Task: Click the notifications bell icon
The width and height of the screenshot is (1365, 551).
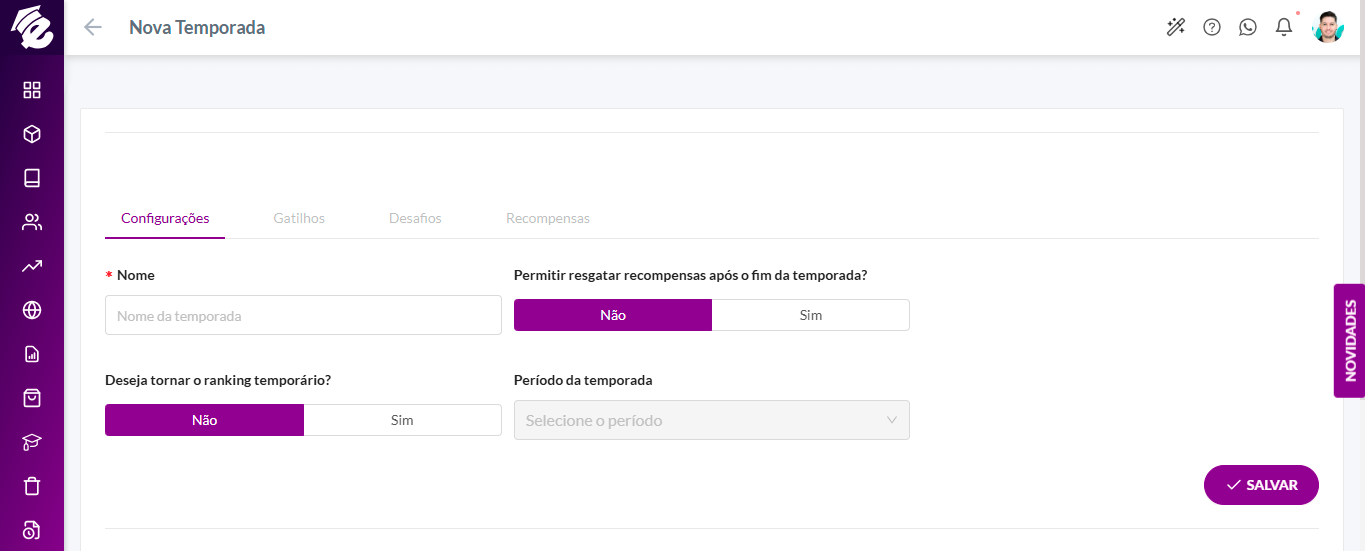Action: click(x=1284, y=27)
